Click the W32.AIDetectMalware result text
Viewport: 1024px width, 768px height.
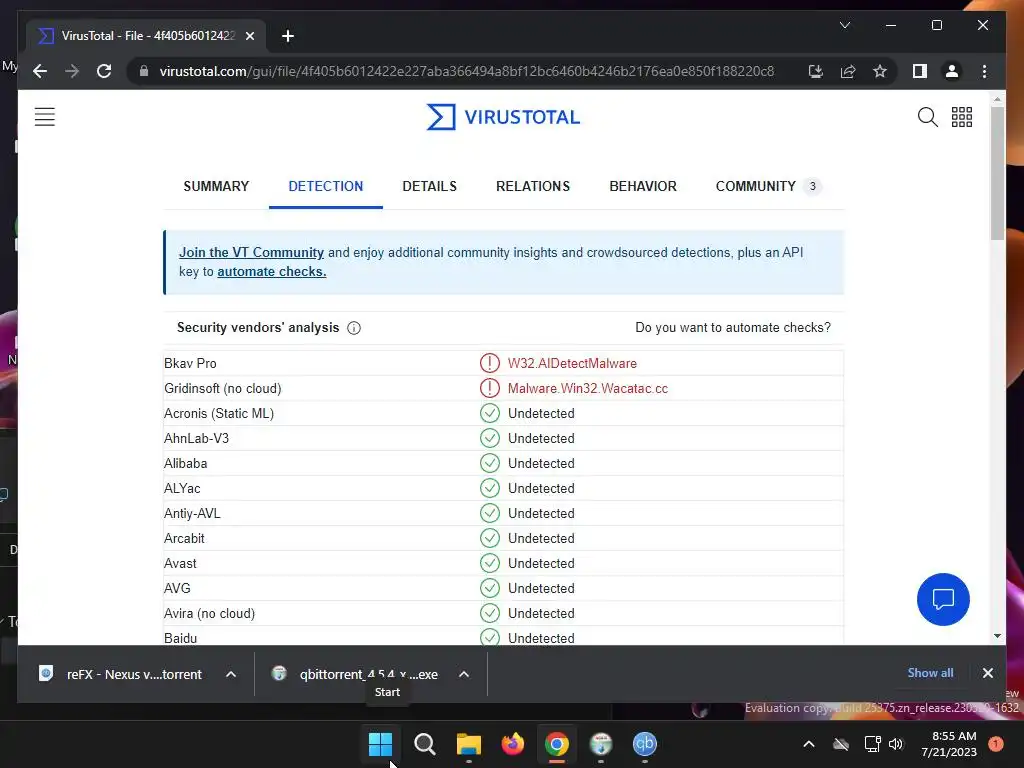click(x=572, y=363)
